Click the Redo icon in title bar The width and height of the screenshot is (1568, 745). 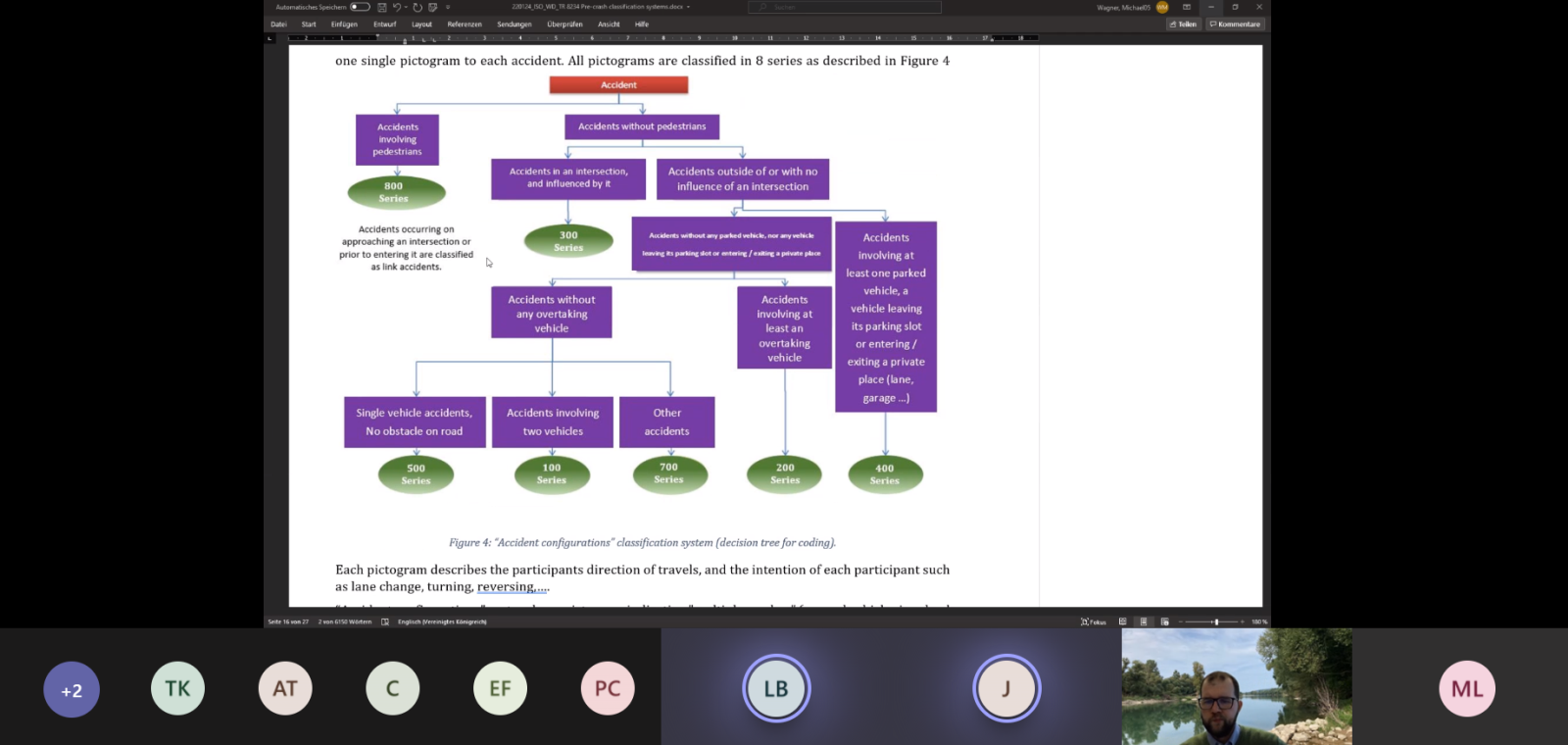[x=417, y=7]
